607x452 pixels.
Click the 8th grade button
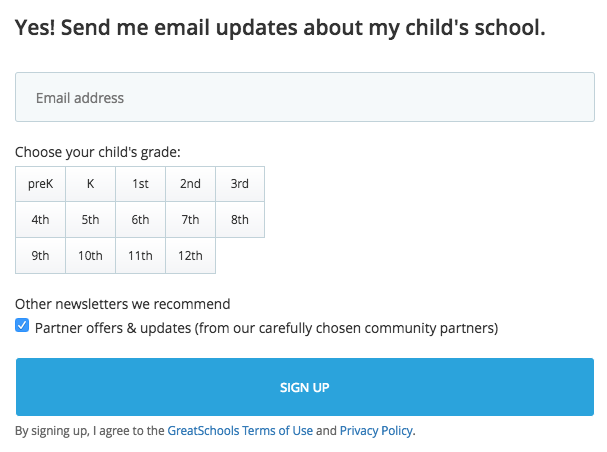click(240, 220)
